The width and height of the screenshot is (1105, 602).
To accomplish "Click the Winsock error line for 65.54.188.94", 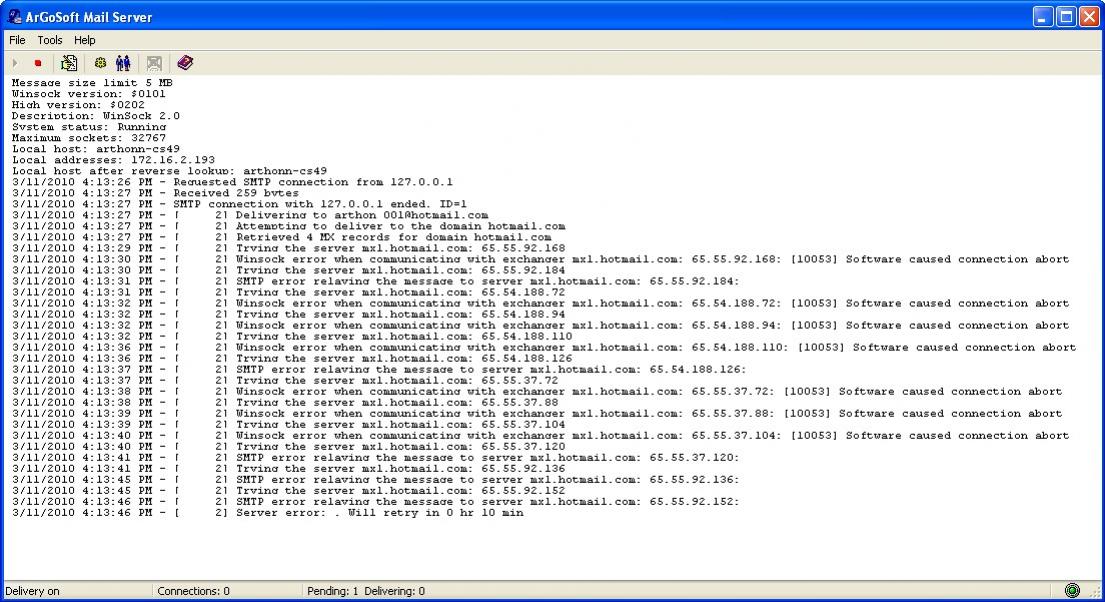I will click(541, 326).
